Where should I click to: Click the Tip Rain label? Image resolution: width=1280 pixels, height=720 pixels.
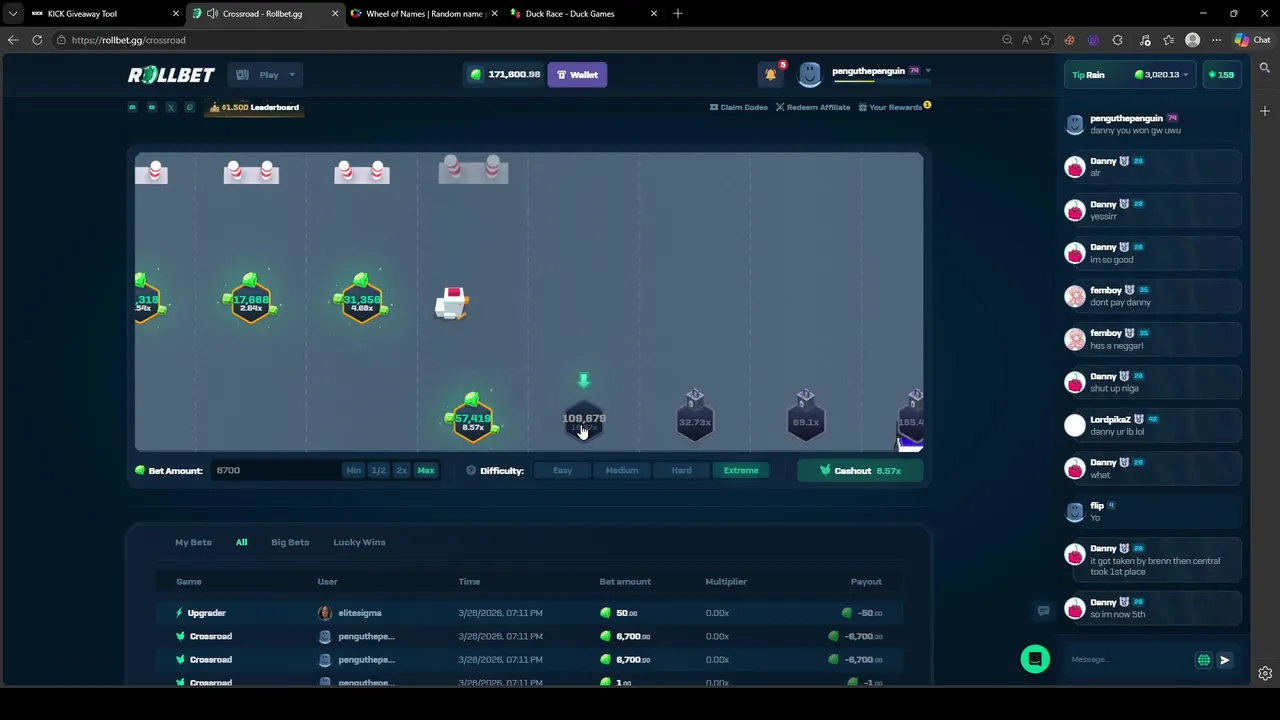[1088, 75]
